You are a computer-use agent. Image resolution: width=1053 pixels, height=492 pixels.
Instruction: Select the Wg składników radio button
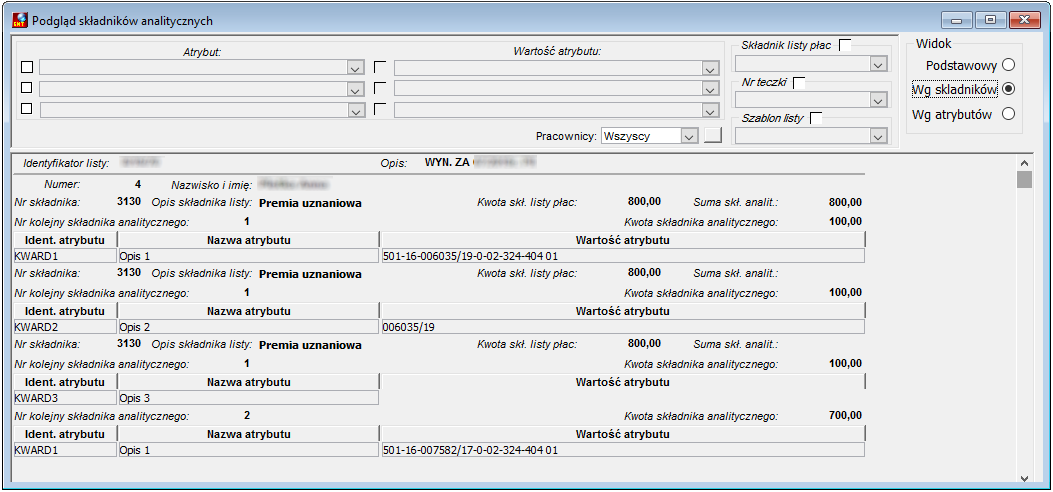coord(1008,89)
